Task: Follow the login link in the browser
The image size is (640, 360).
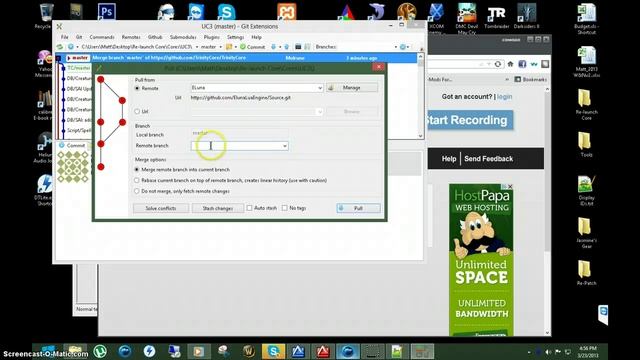Action: [x=504, y=97]
